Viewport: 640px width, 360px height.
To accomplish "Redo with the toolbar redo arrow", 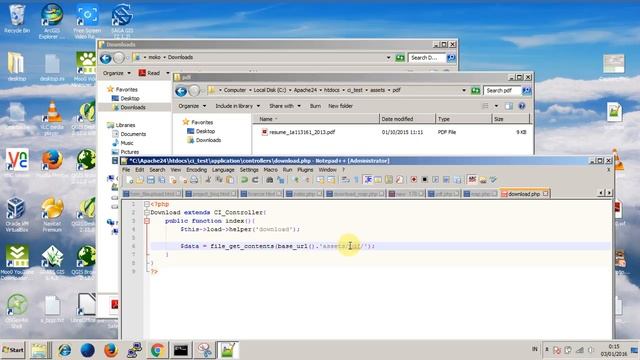I will 255,180.
